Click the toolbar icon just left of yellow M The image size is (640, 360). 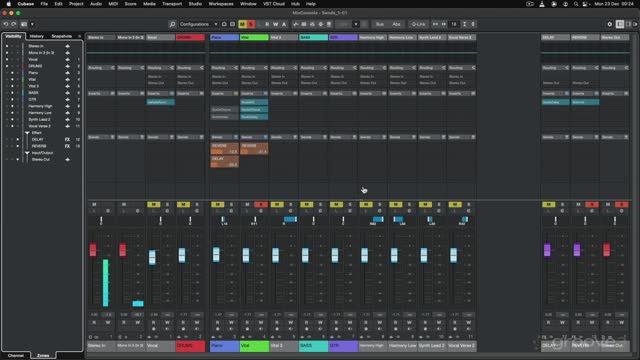coord(233,24)
